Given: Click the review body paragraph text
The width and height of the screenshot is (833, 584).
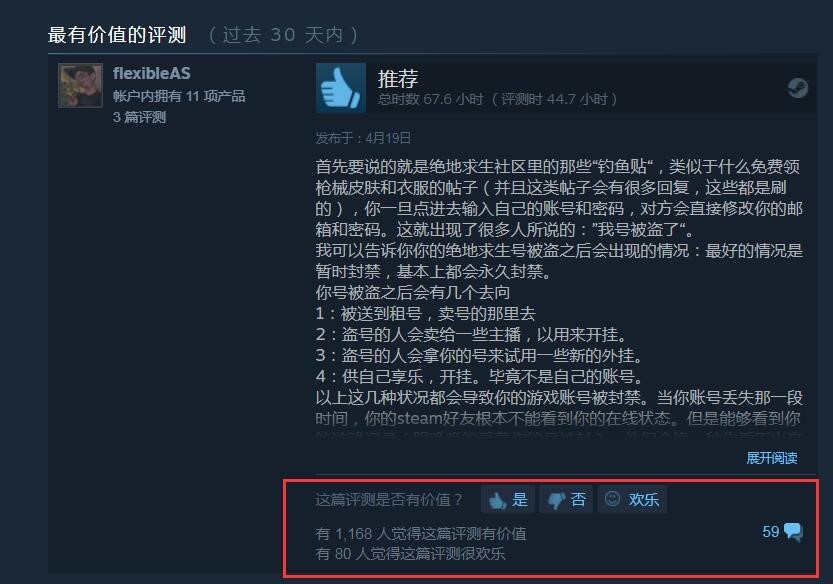Looking at the screenshot, I should click(559, 292).
